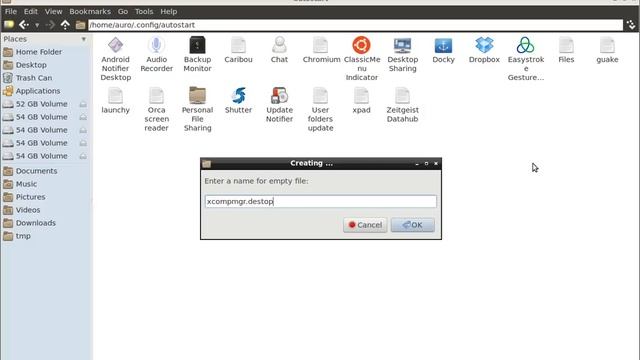
Task: Eject the 52 GB Volume
Action: pos(83,104)
